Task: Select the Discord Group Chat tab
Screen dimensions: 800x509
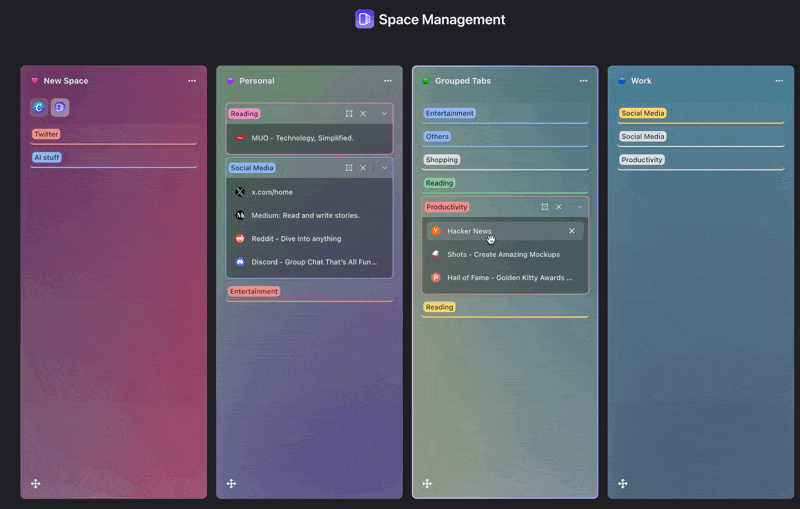Action: 313,262
